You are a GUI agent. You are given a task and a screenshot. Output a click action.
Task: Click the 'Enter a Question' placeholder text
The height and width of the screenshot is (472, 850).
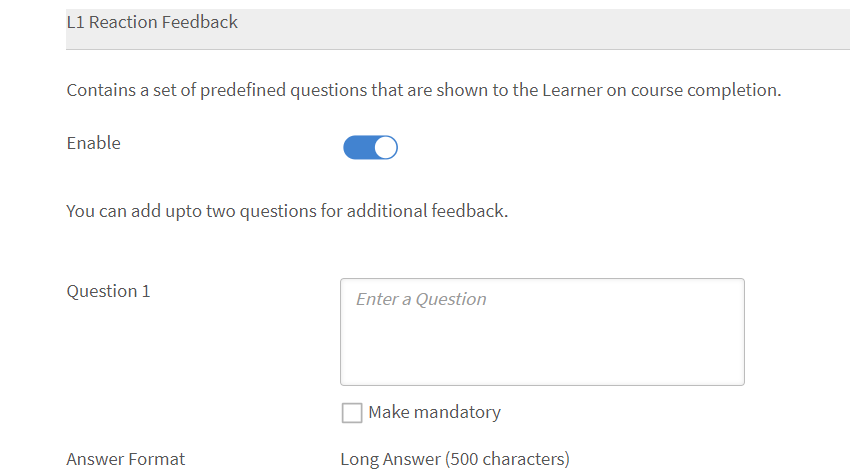coord(421,299)
